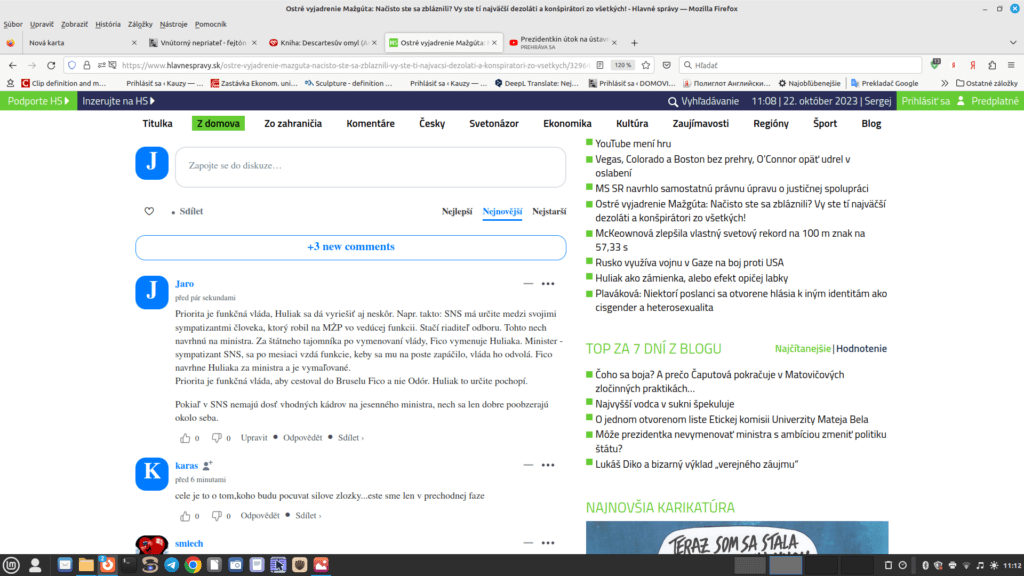
Task: Thumbs up karas's comment
Action: [x=185, y=516]
